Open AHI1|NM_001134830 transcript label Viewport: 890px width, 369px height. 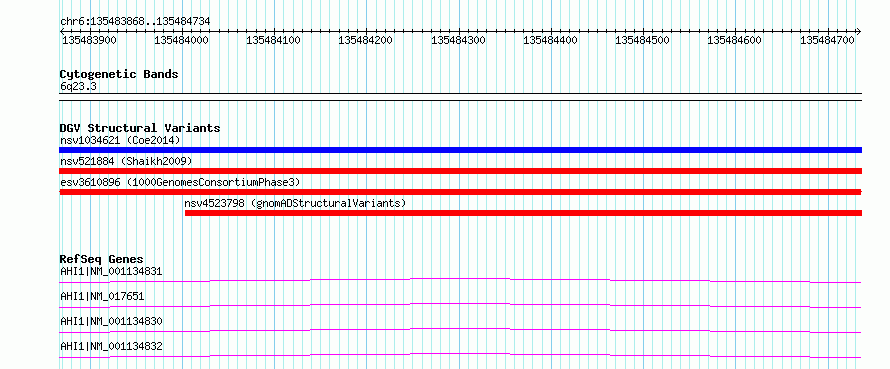[111, 321]
